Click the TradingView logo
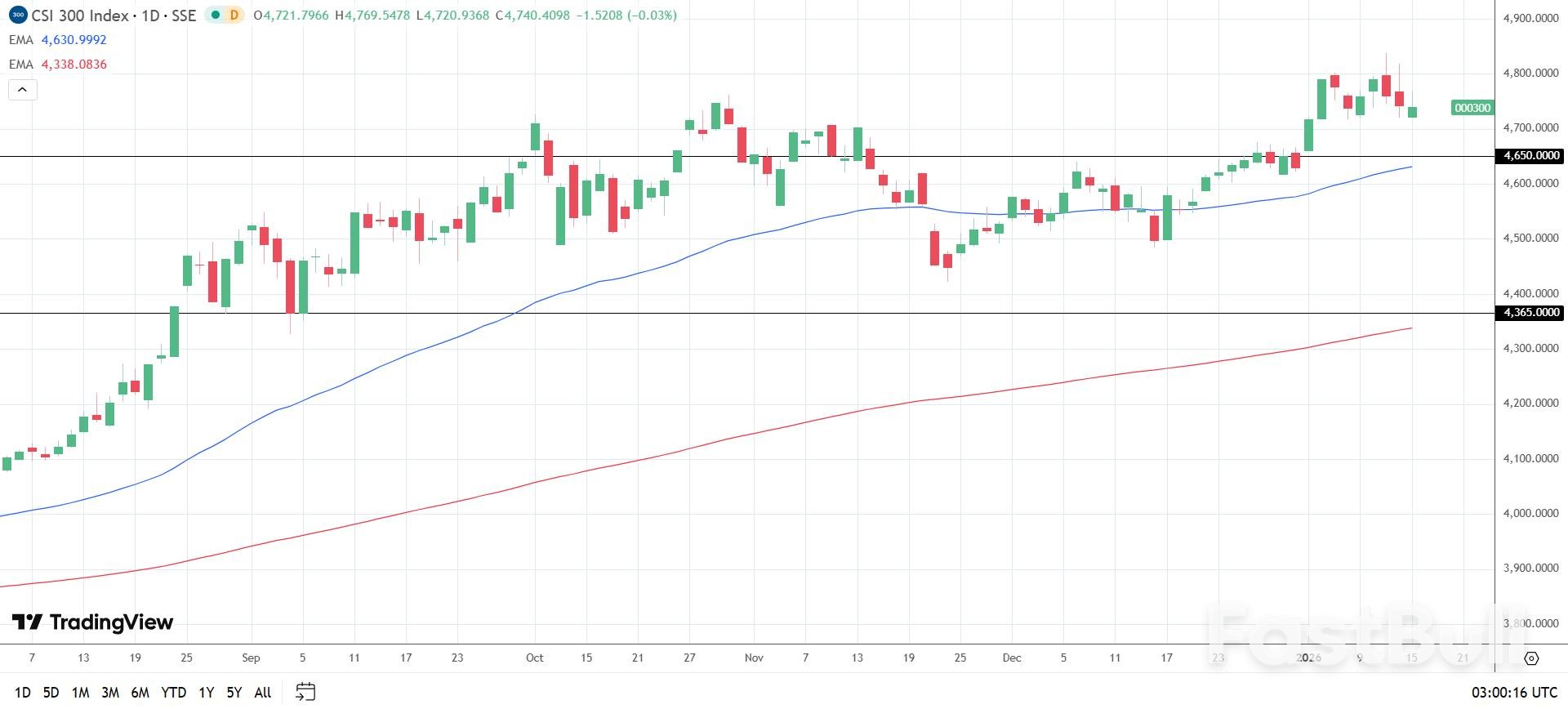The height and width of the screenshot is (709, 1568). pyautogui.click(x=93, y=622)
